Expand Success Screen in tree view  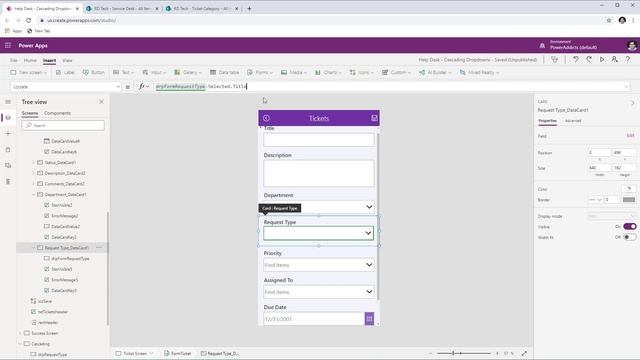[x=20, y=333]
